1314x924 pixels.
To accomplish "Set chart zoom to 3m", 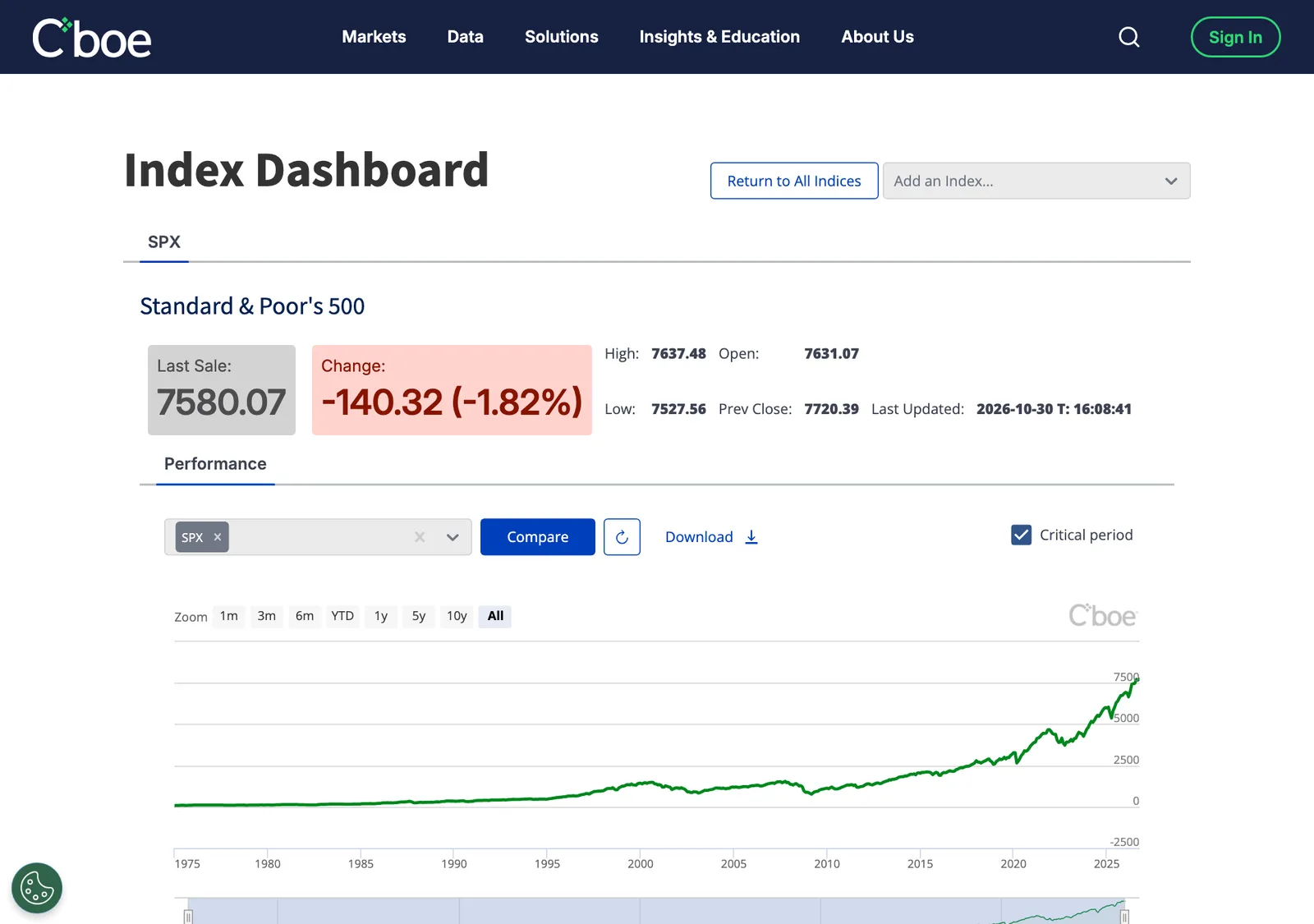I will coord(267,616).
